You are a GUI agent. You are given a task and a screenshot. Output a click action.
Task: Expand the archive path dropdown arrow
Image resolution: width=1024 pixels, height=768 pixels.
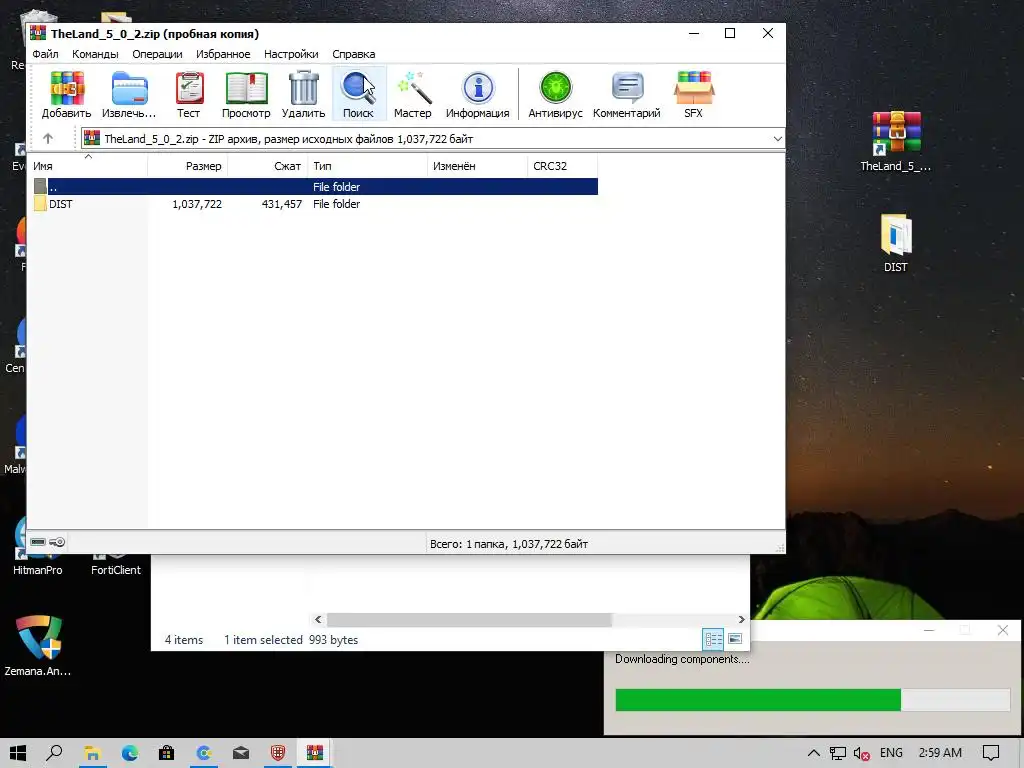(x=777, y=139)
